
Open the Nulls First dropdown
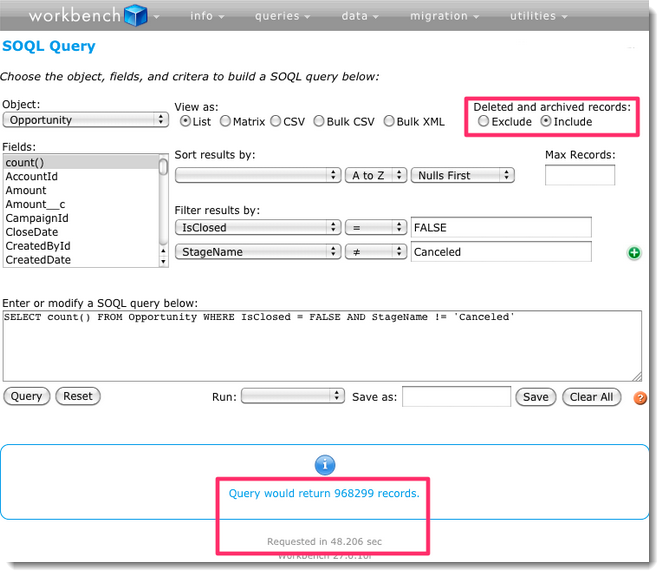click(x=463, y=175)
